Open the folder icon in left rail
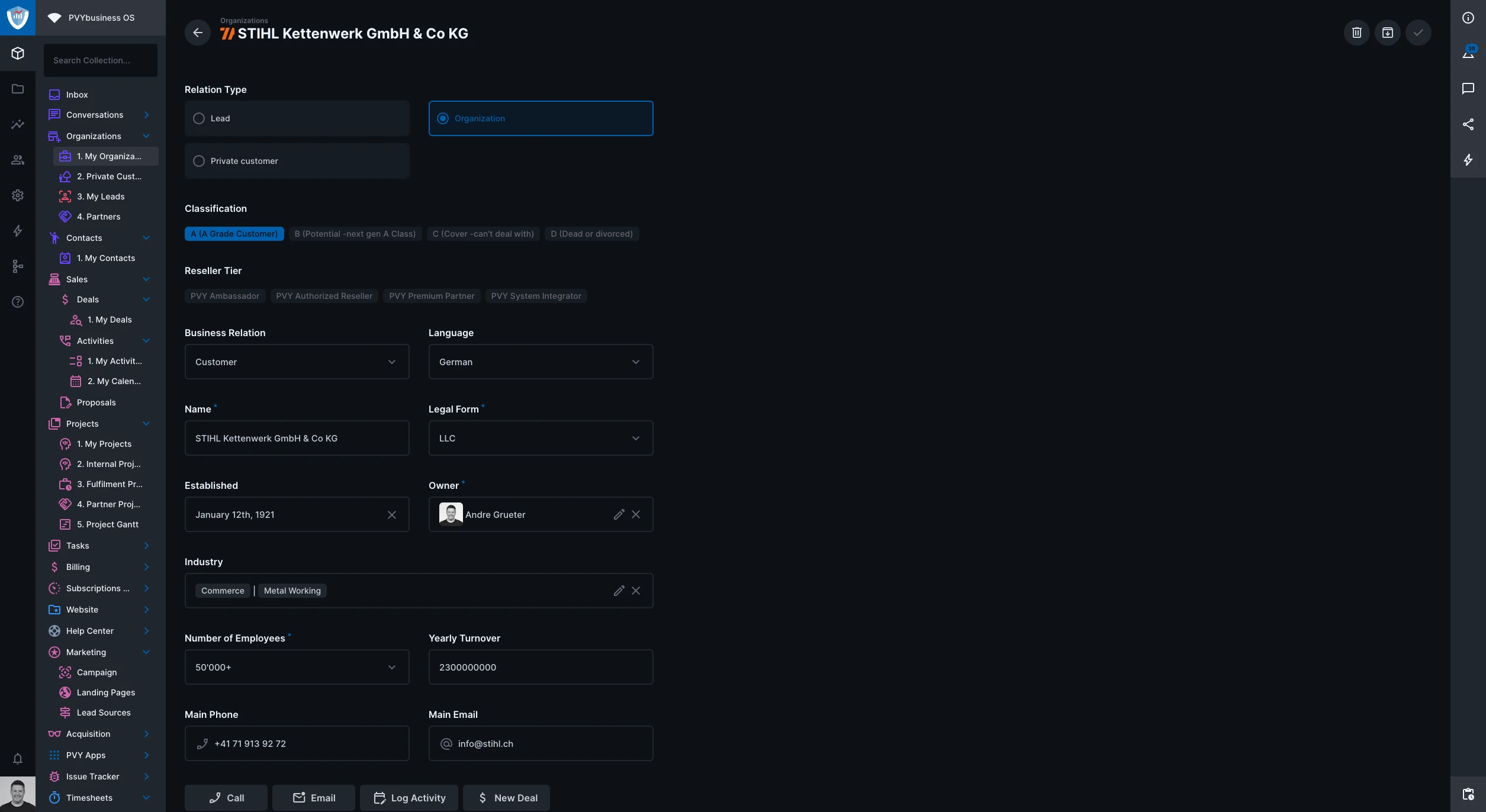1486x812 pixels. (18, 89)
